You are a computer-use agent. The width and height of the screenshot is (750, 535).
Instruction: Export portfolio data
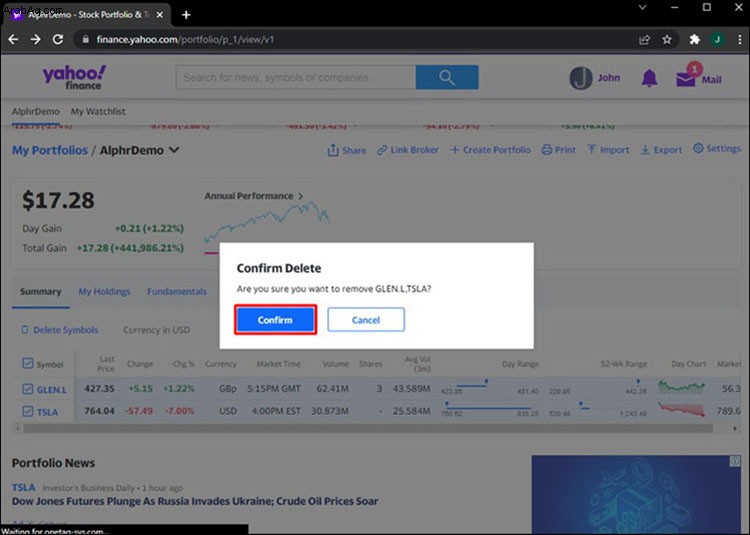(x=662, y=150)
